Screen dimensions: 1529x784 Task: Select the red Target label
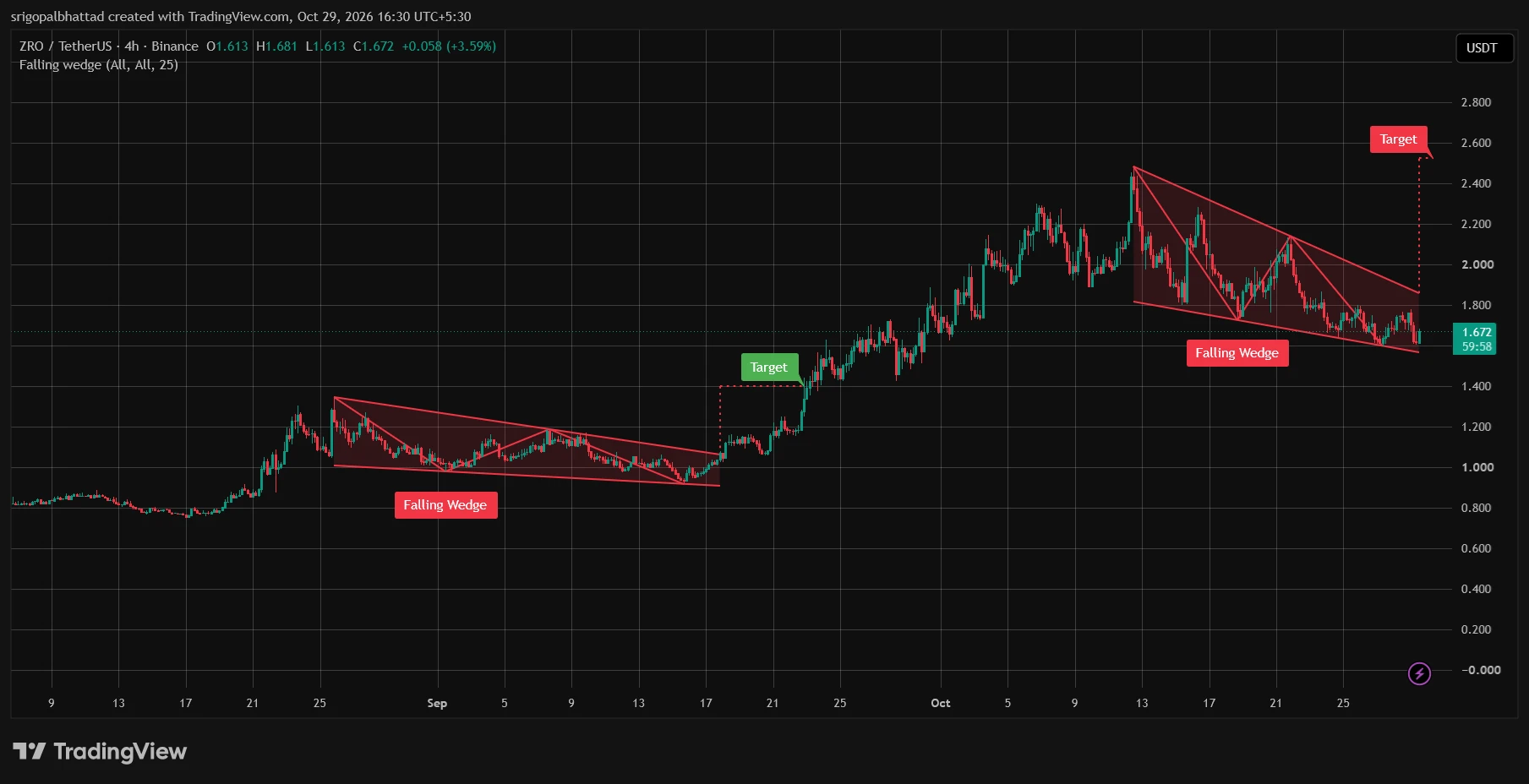(x=1398, y=139)
